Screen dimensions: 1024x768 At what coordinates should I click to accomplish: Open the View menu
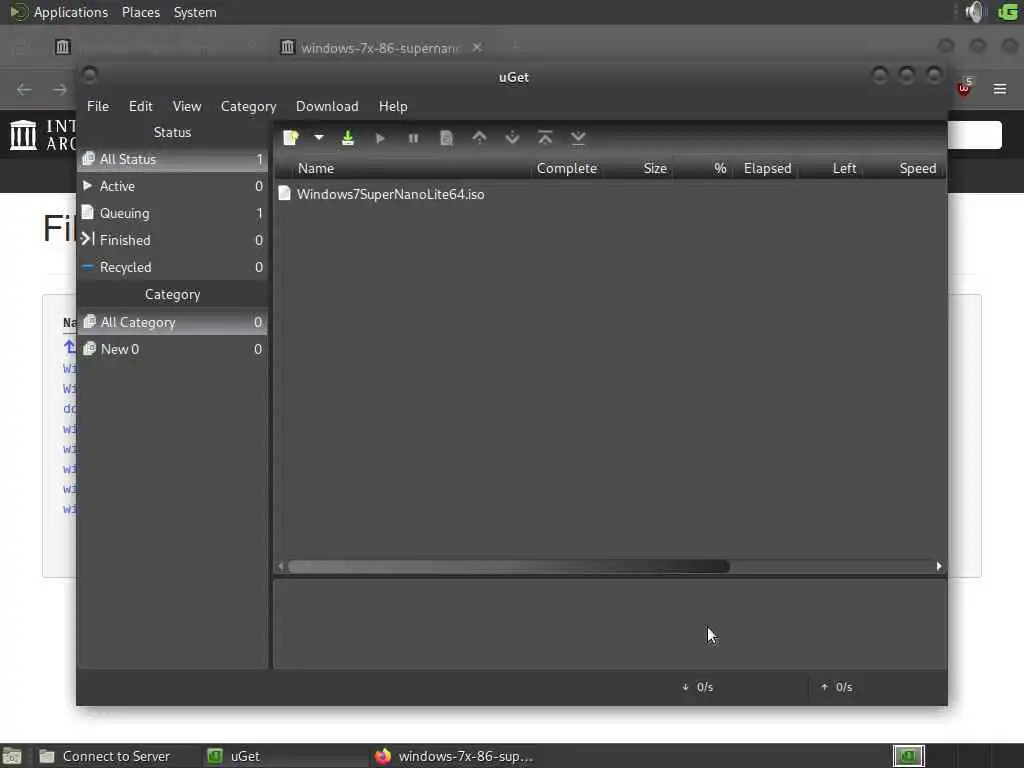187,106
